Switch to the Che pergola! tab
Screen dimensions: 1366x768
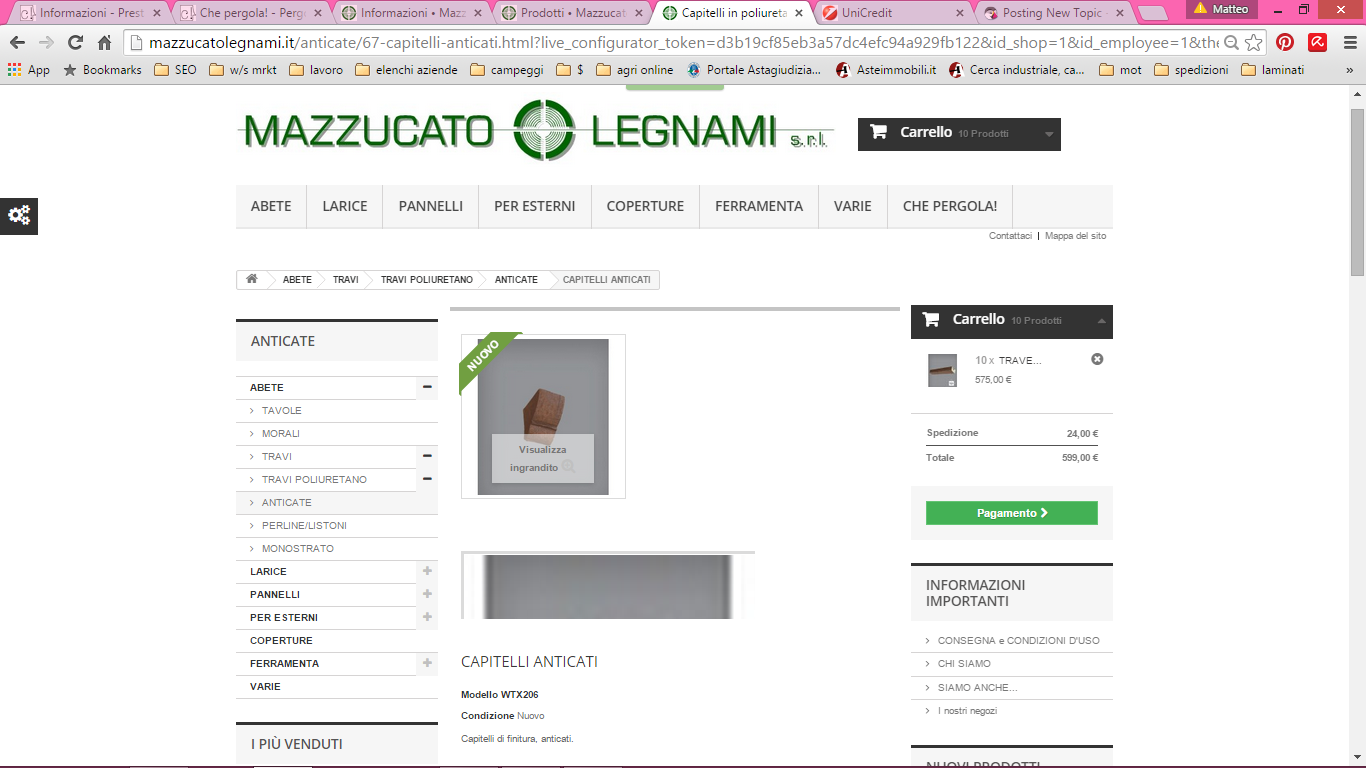(252, 13)
